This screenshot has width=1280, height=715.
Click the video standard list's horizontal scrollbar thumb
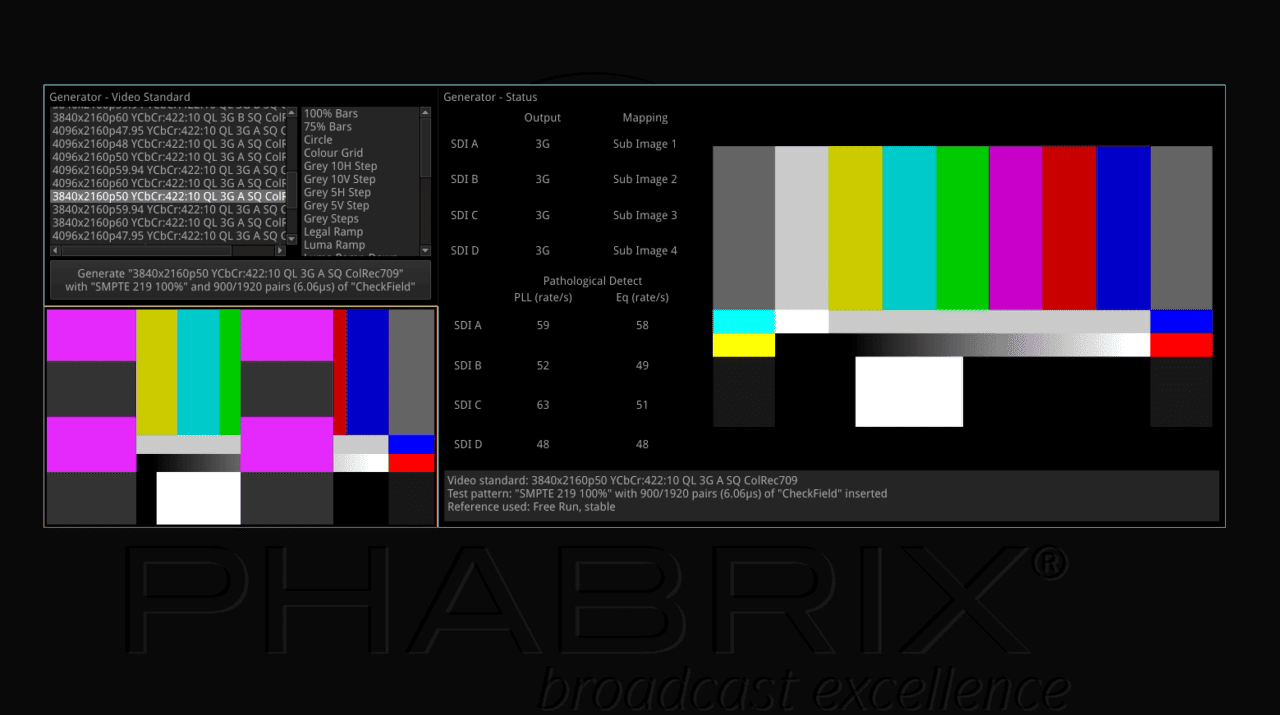click(x=145, y=250)
